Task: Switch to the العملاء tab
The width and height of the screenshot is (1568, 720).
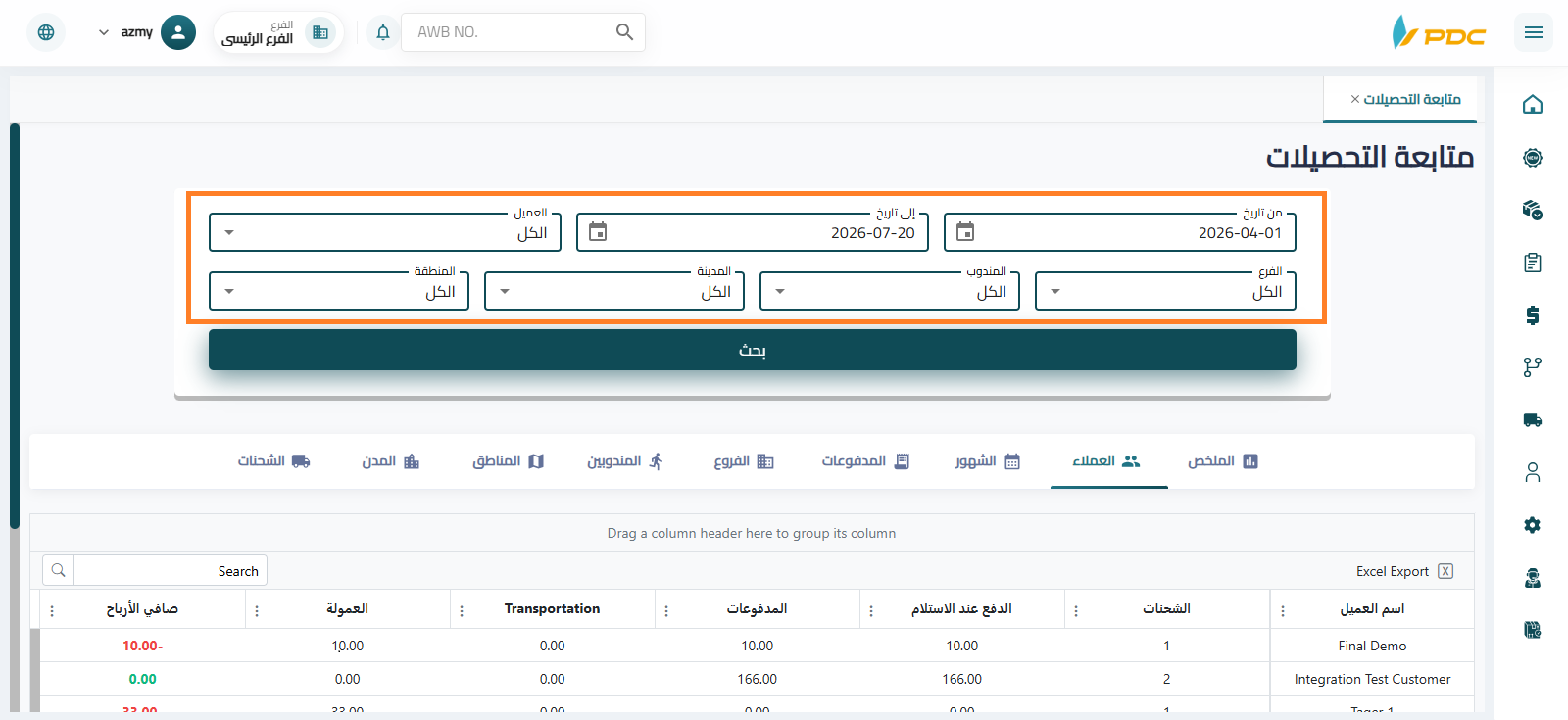Action: coord(1107,461)
